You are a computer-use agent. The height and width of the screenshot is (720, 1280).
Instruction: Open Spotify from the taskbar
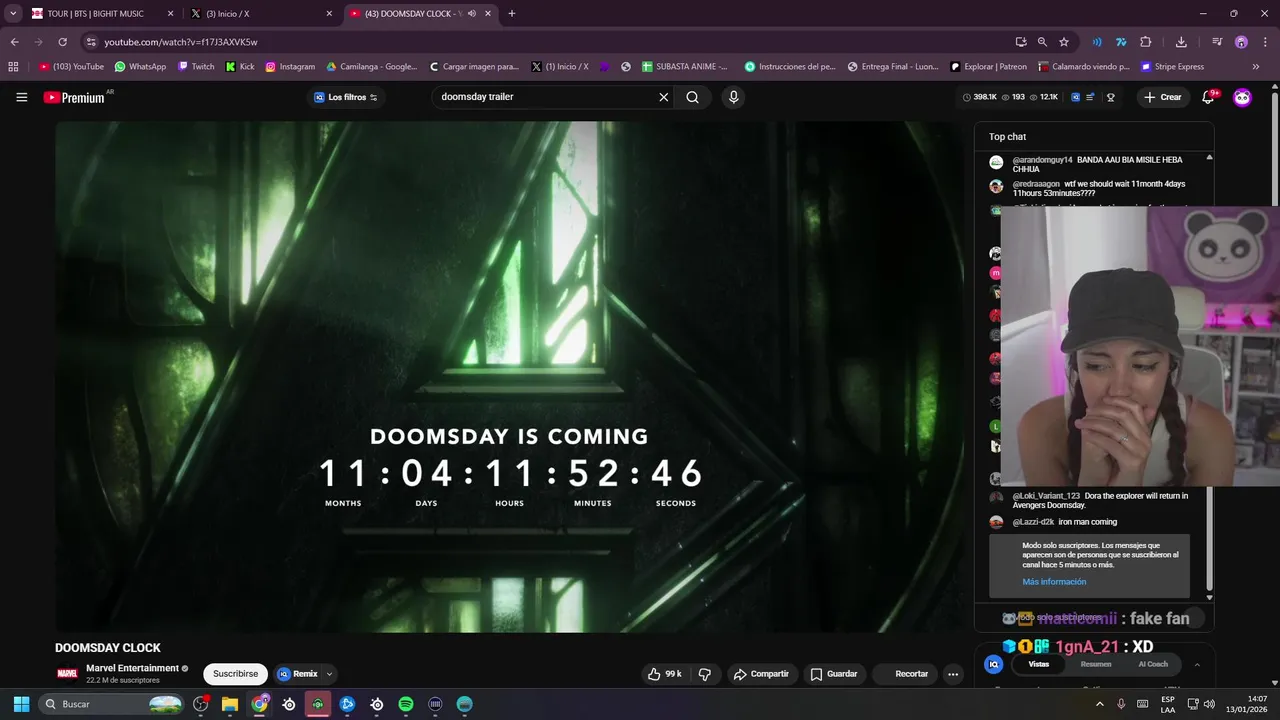click(406, 704)
